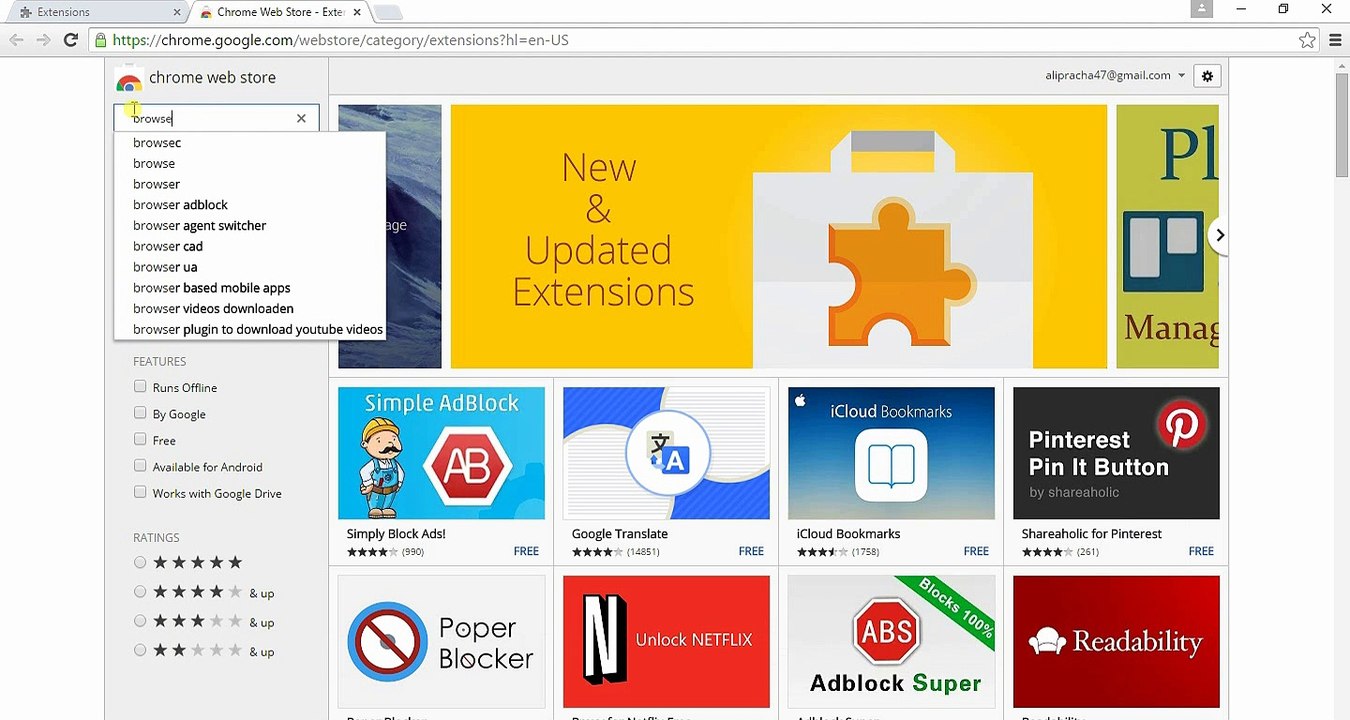Open the New & Updated Extensions banner
The height and width of the screenshot is (720, 1350).
pyautogui.click(x=779, y=236)
